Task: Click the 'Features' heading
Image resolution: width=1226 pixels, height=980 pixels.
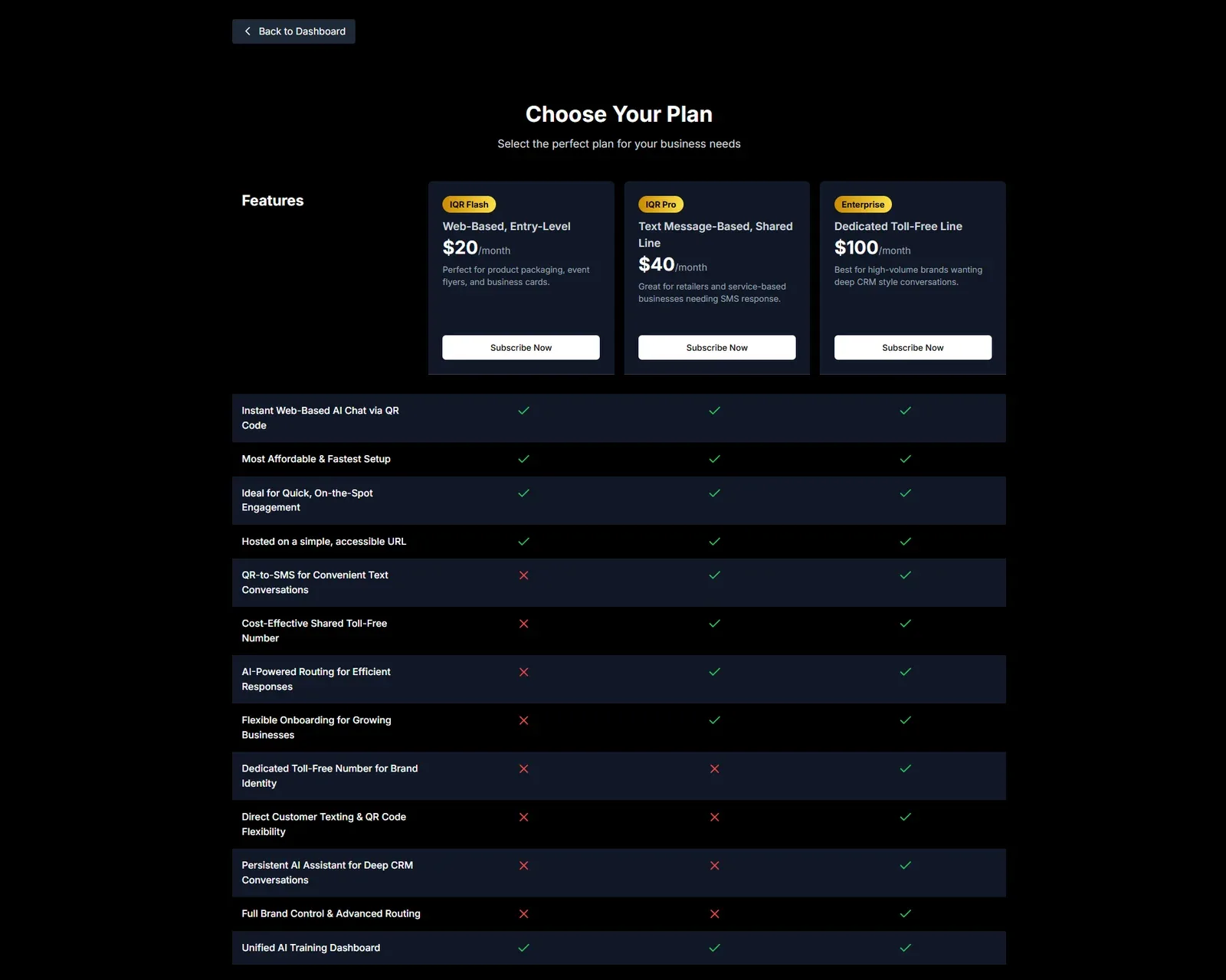Action: coord(273,201)
